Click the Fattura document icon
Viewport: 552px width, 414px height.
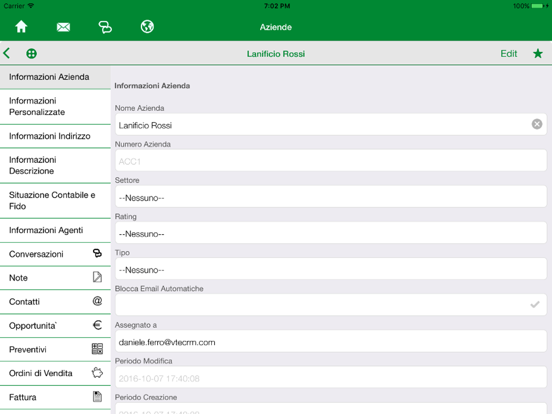97,397
